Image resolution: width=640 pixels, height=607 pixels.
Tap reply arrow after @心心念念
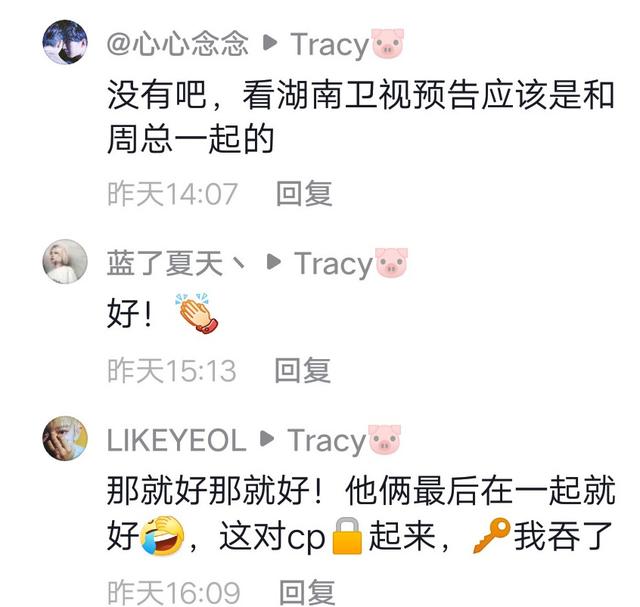click(270, 42)
